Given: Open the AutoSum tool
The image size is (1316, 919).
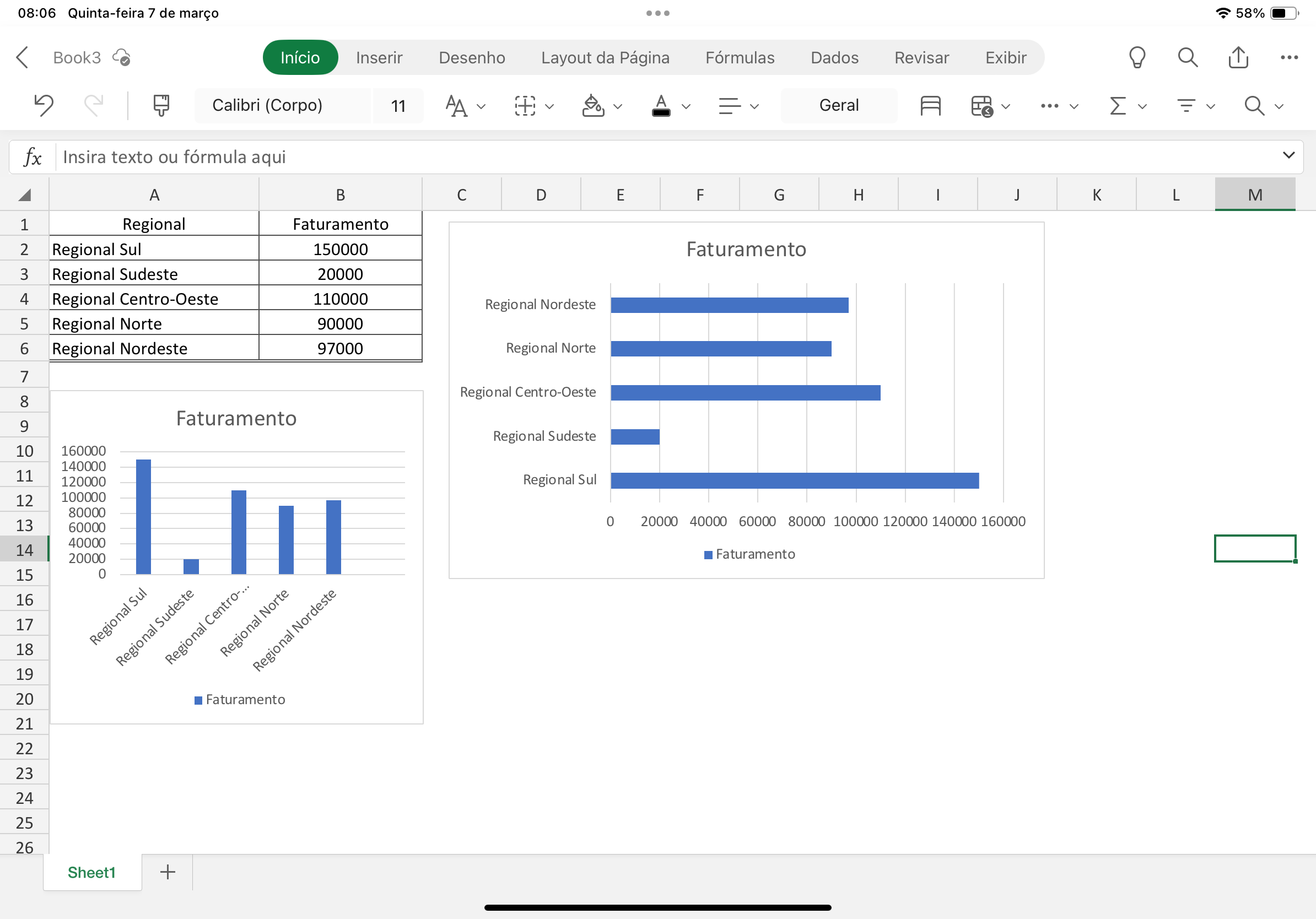Looking at the screenshot, I should [x=1117, y=105].
